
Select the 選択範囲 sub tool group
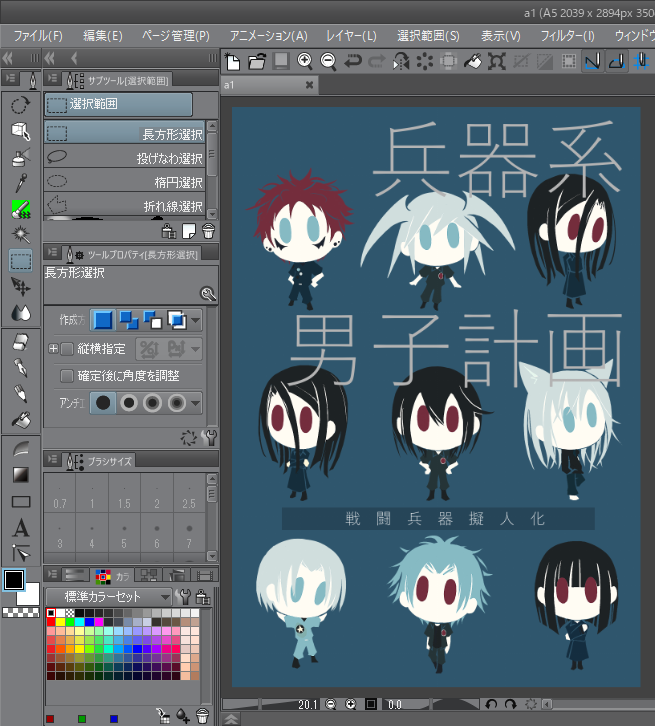point(119,104)
